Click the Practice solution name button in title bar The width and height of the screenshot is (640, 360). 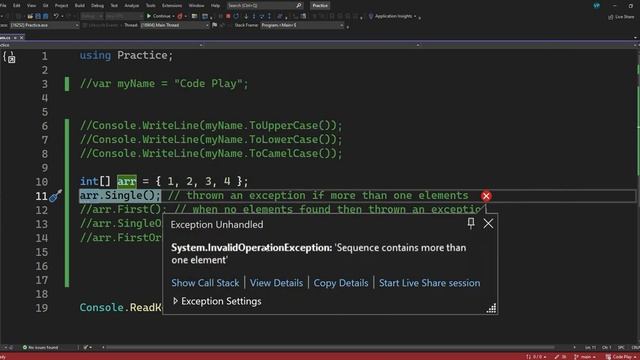click(320, 6)
